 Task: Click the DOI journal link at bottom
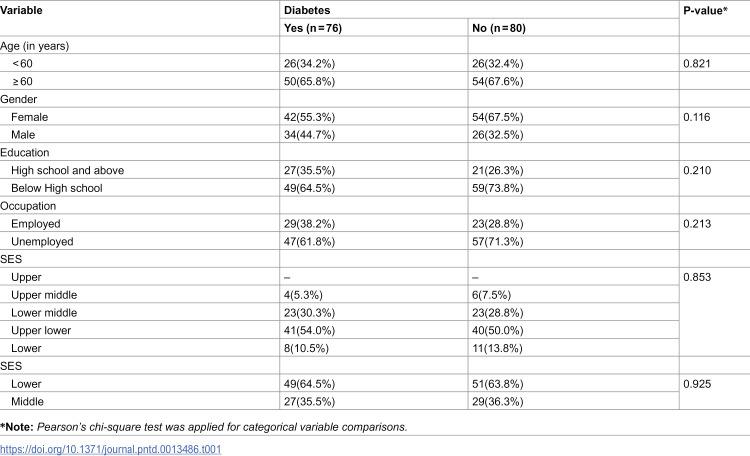[x=110, y=449]
